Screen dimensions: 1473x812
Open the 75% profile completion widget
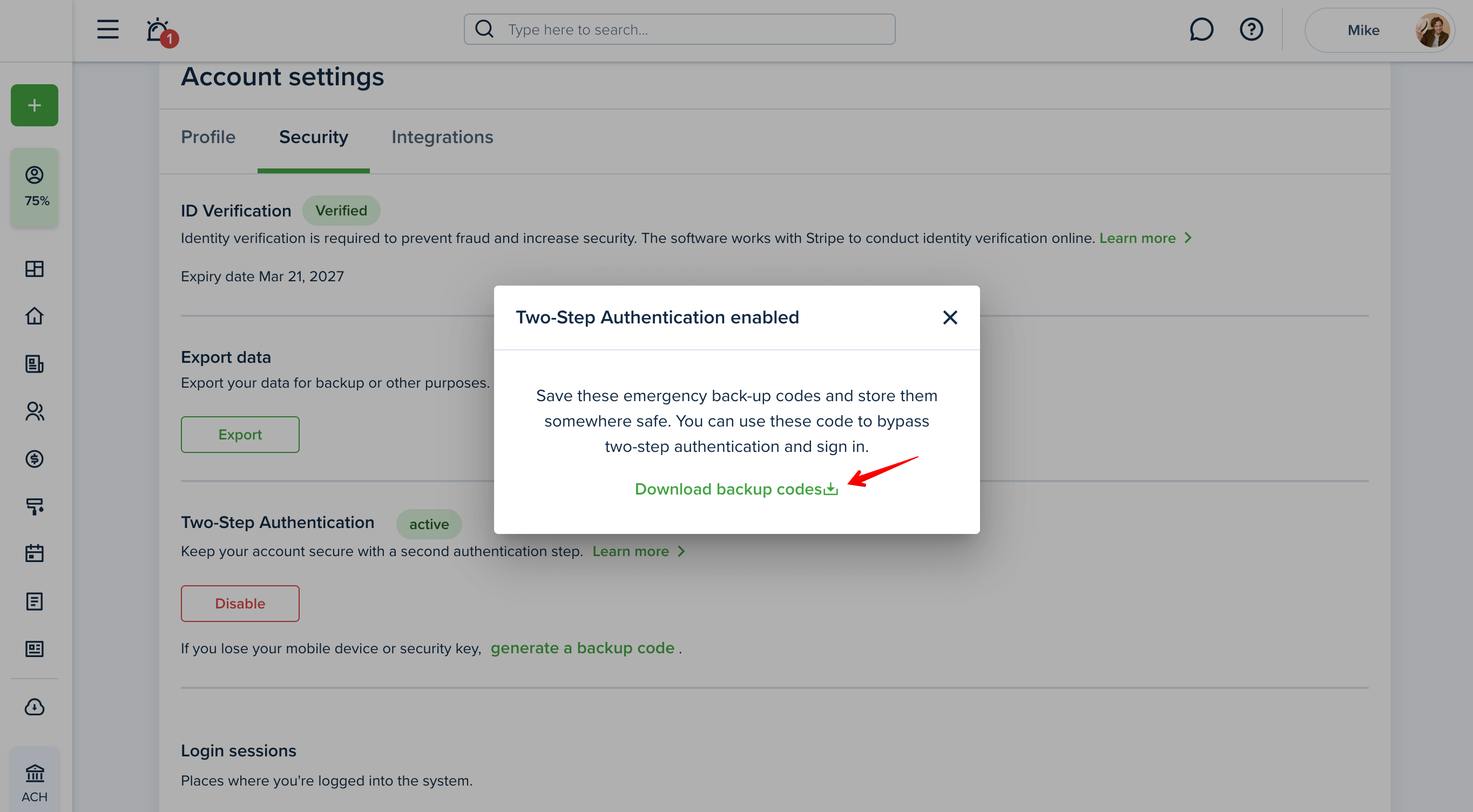pyautogui.click(x=35, y=187)
